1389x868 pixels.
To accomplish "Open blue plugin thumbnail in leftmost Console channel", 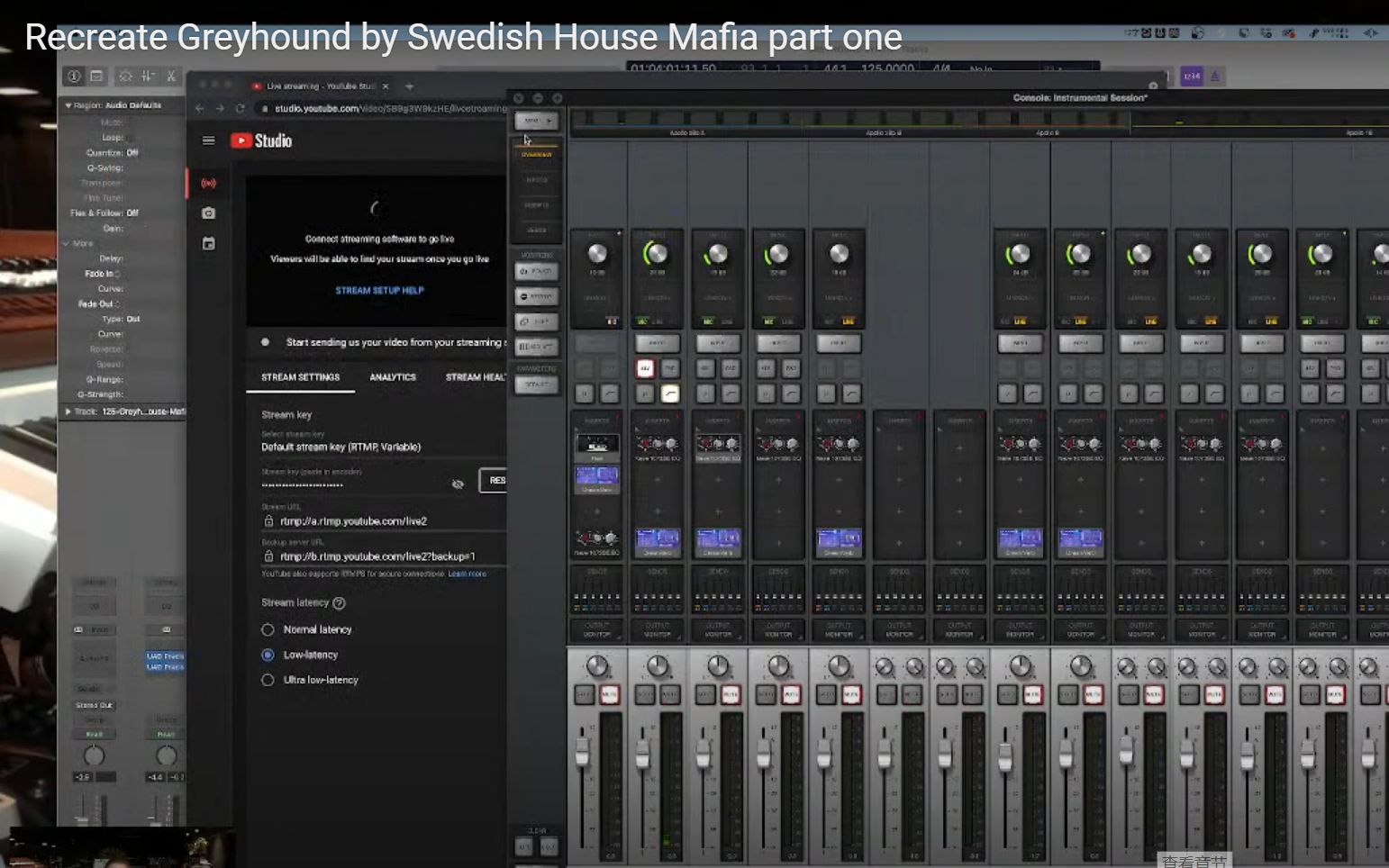I will pos(596,477).
